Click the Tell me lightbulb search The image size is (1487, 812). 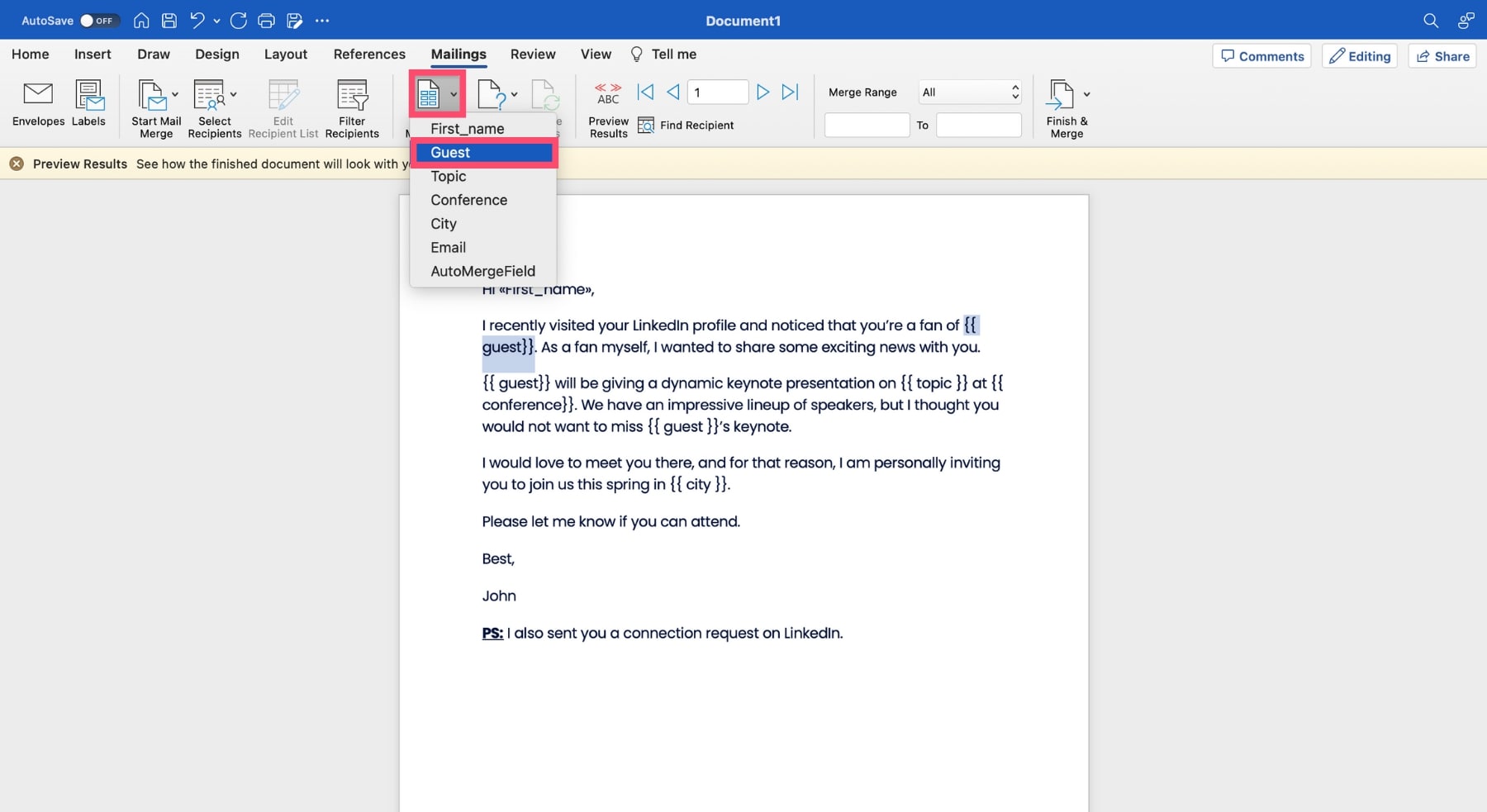coord(663,54)
